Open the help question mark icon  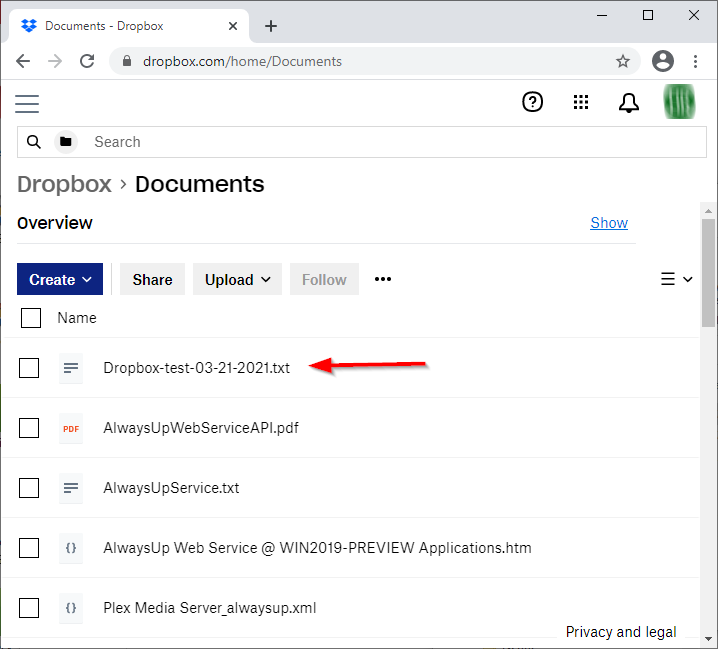click(x=532, y=102)
